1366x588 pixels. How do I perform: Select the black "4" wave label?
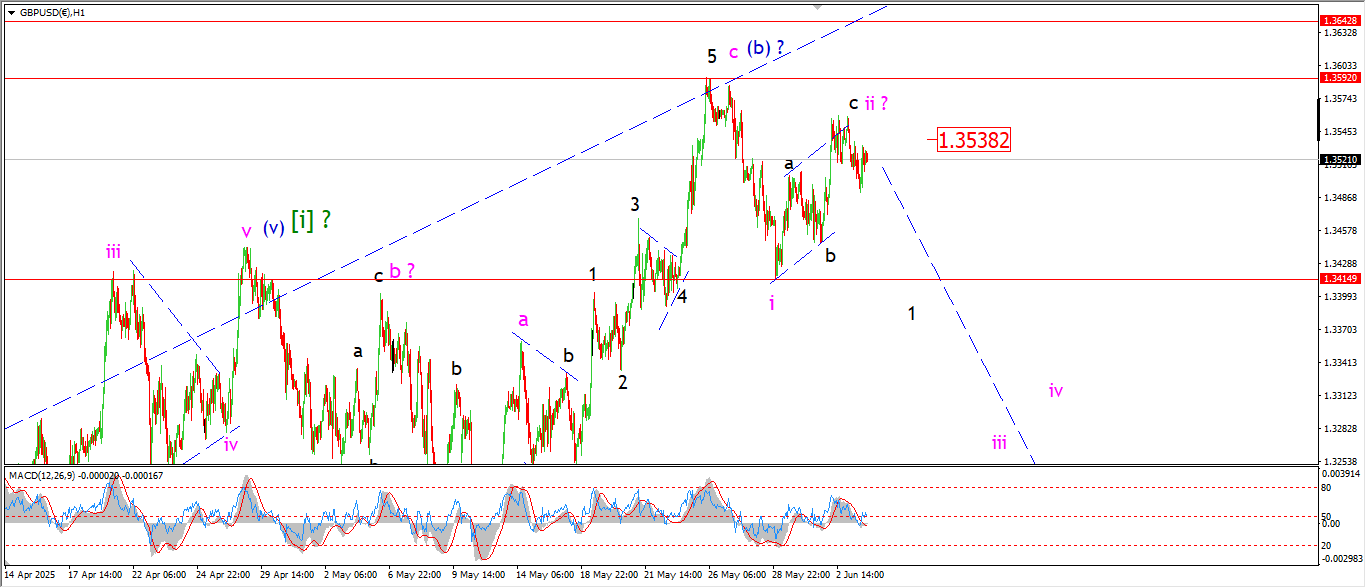pyautogui.click(x=682, y=297)
